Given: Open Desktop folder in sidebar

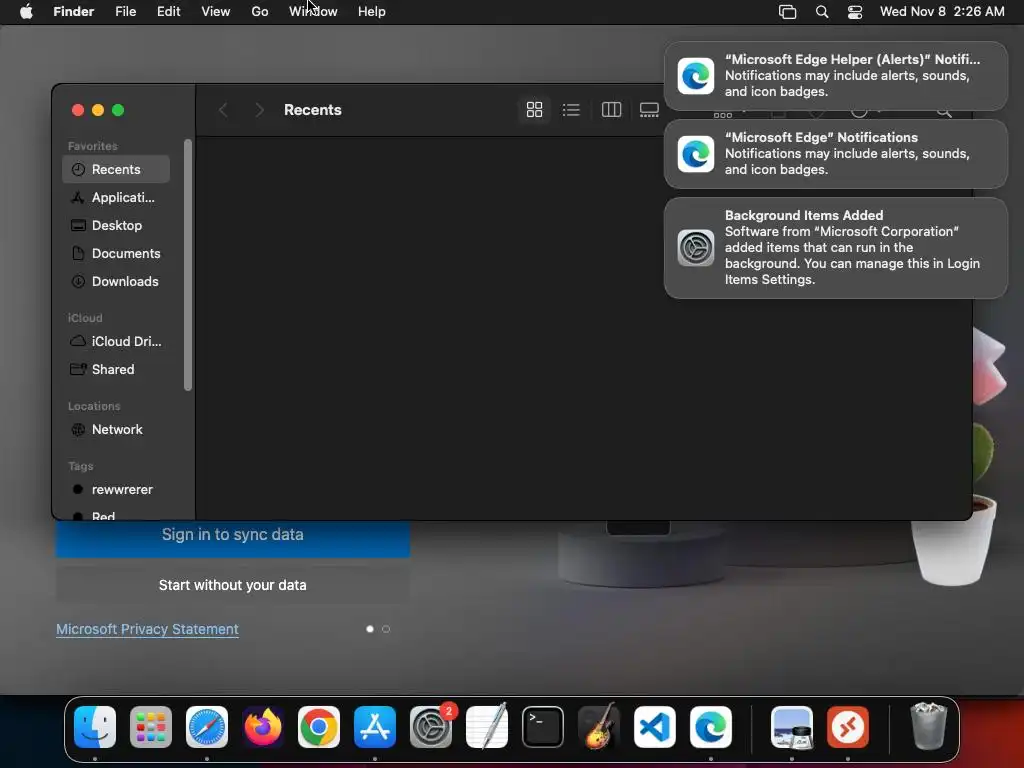Looking at the screenshot, I should (x=116, y=225).
